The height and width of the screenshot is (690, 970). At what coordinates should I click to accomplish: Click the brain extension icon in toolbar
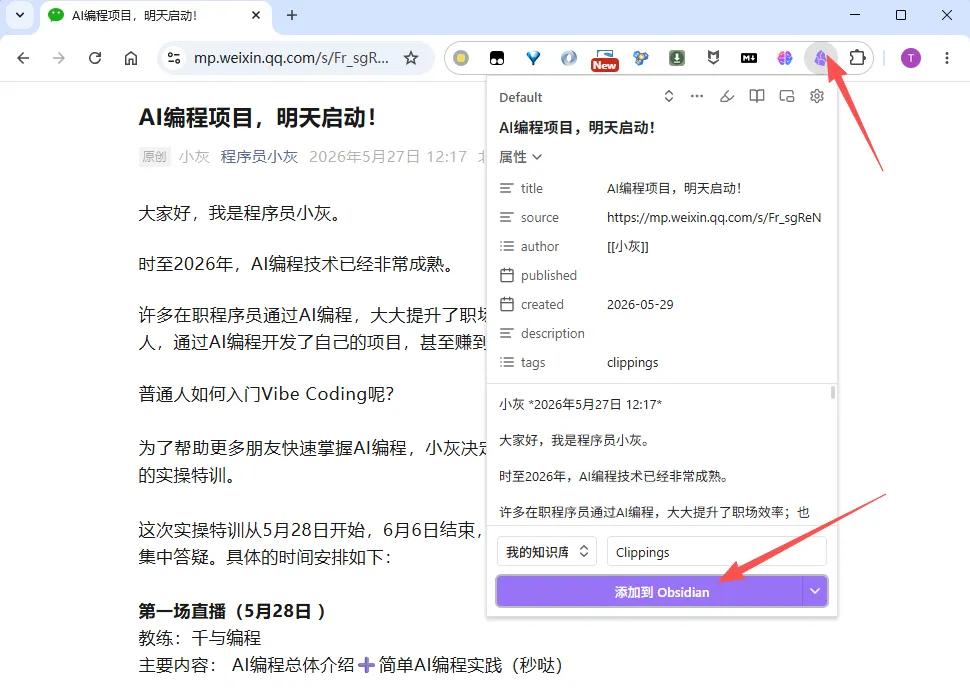[784, 58]
